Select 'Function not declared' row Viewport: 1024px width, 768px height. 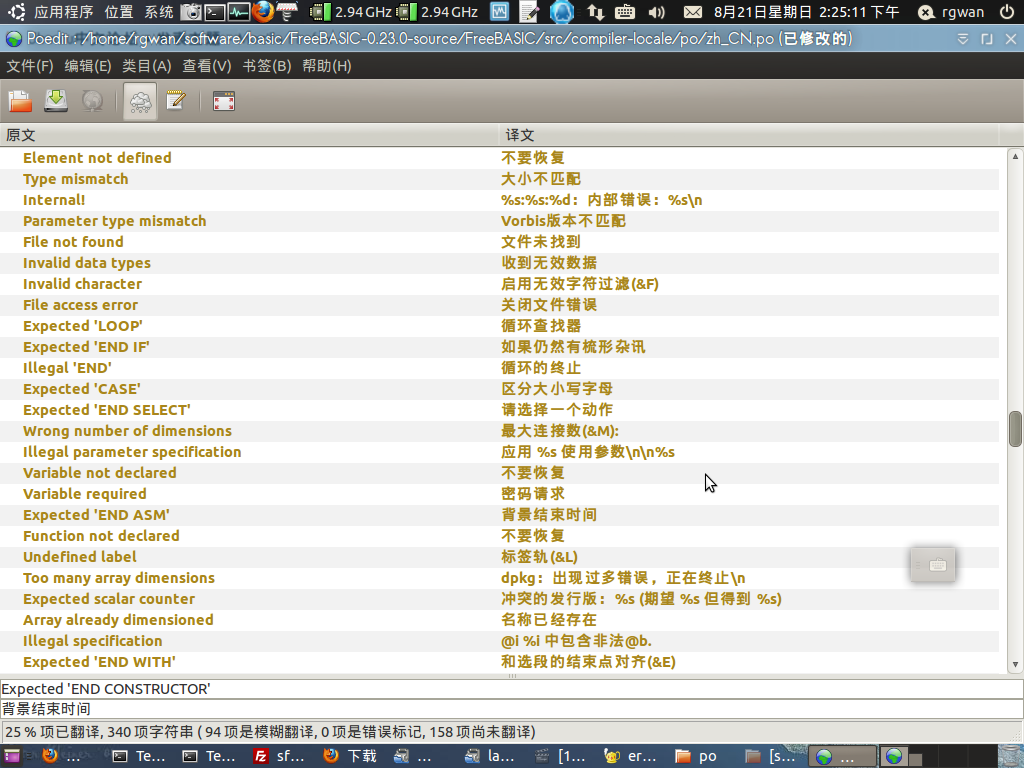coord(499,536)
